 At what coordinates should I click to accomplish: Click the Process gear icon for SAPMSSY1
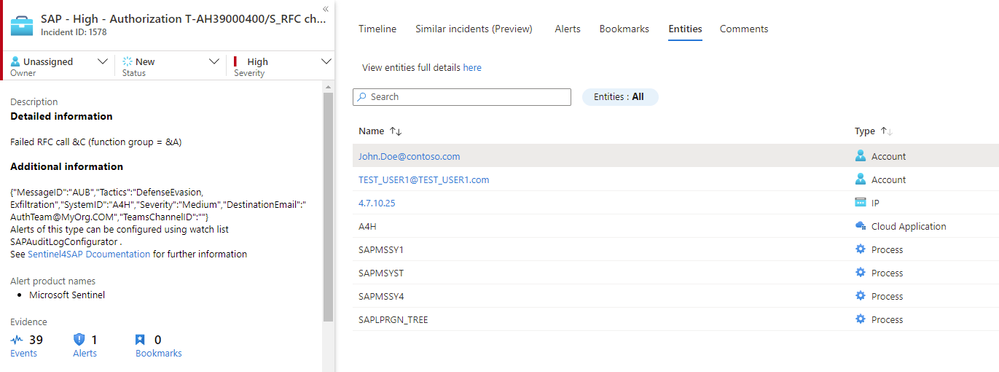[x=861, y=249]
